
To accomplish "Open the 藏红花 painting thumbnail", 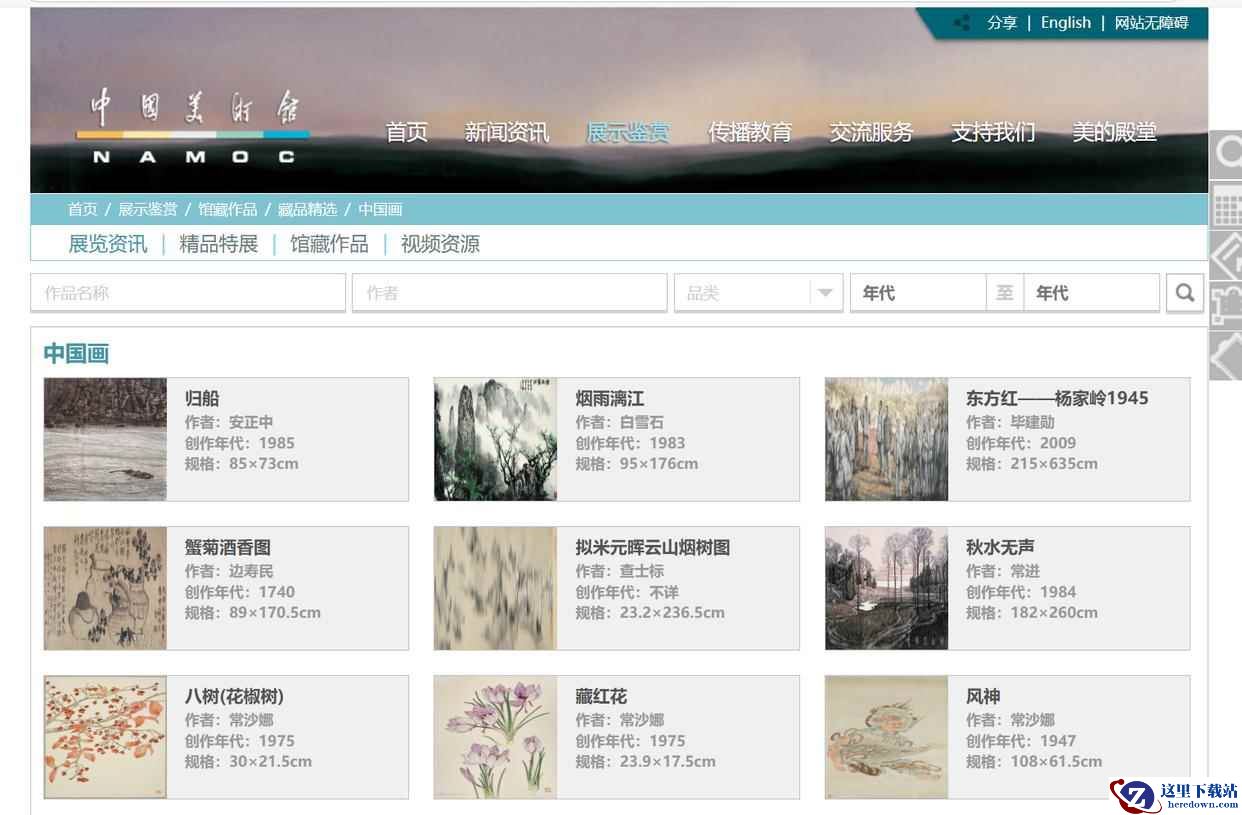I will tap(495, 737).
